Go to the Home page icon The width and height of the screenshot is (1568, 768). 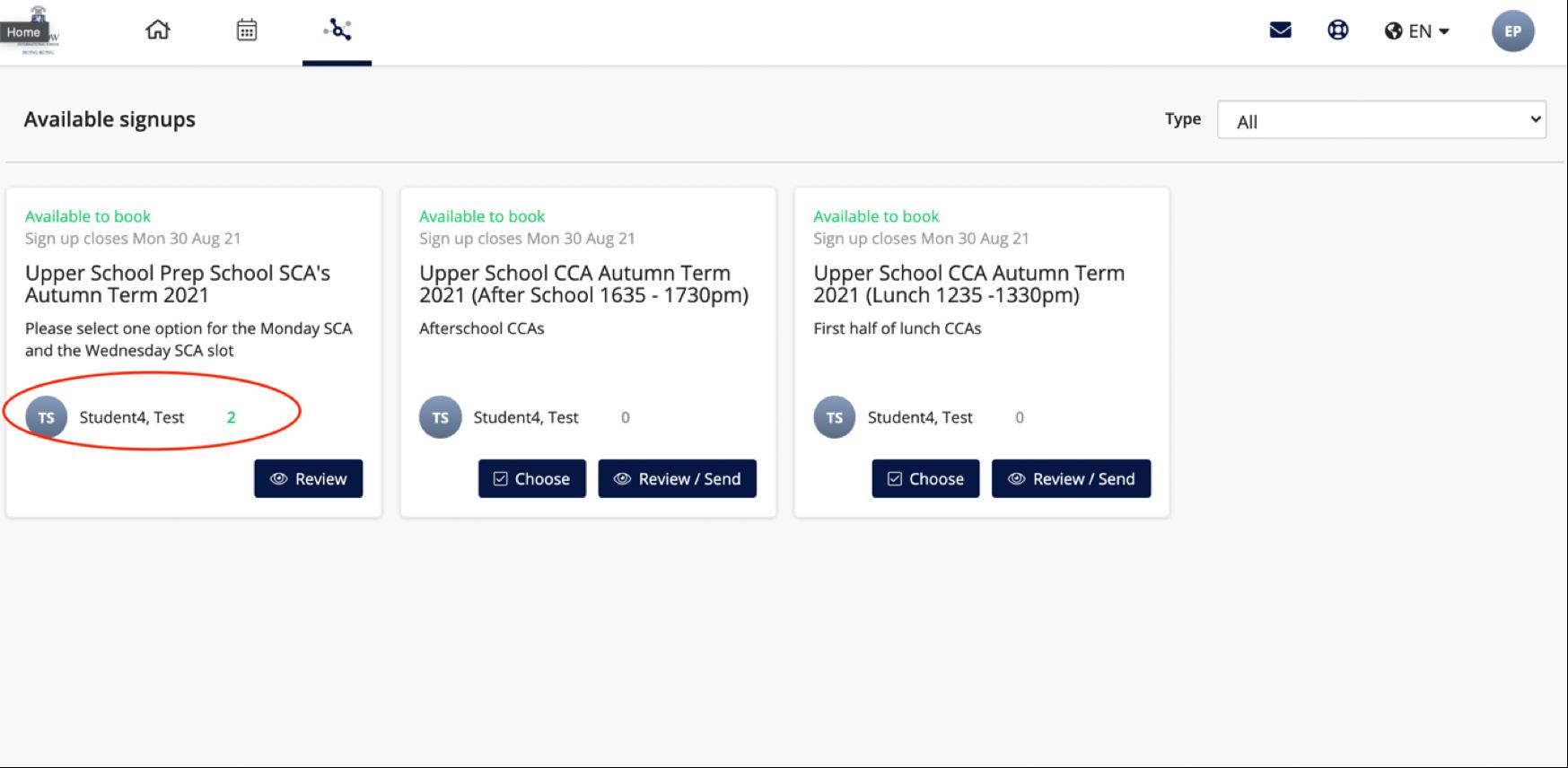[158, 30]
